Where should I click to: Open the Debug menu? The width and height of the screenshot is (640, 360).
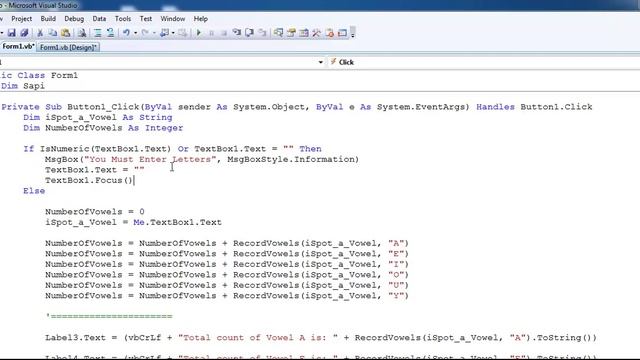pos(74,19)
